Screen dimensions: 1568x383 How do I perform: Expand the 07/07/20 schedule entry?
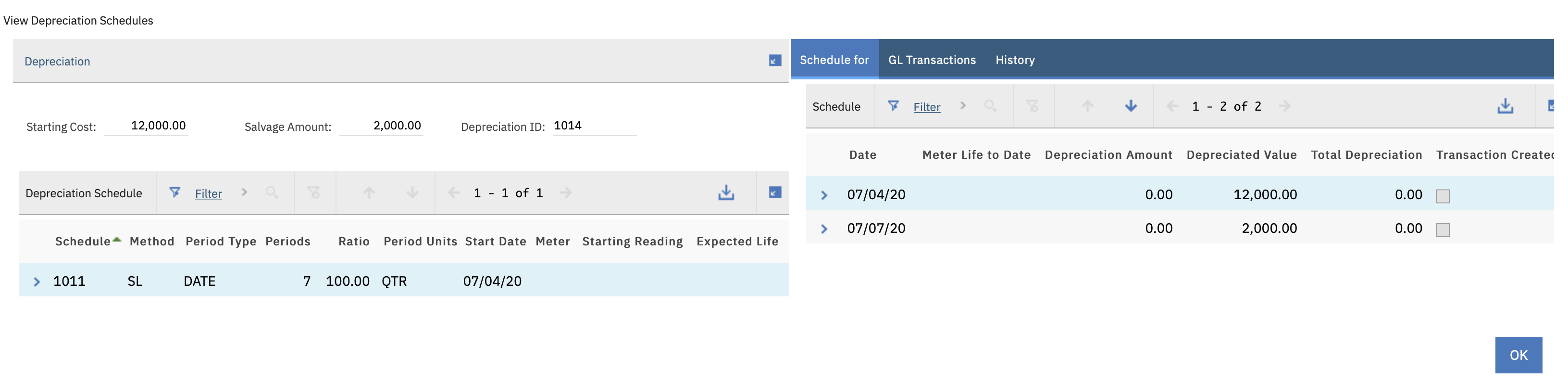(825, 229)
